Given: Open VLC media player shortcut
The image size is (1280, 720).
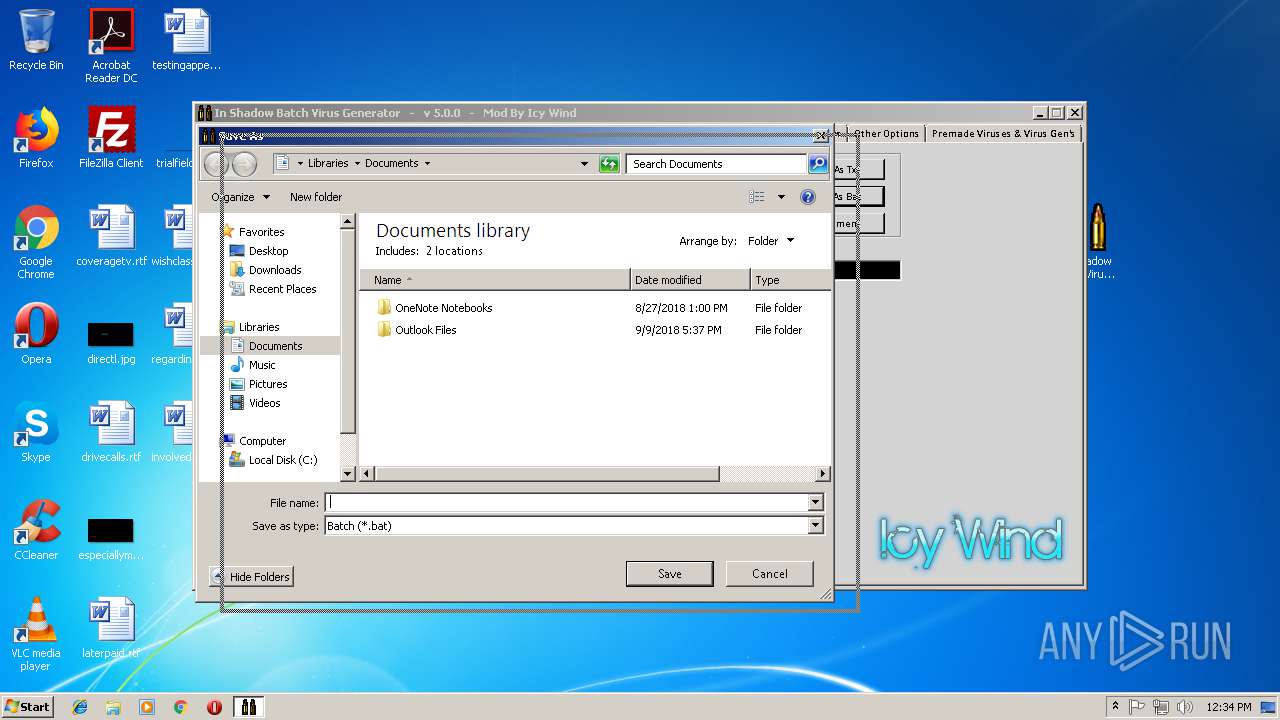Looking at the screenshot, I should pyautogui.click(x=36, y=634).
